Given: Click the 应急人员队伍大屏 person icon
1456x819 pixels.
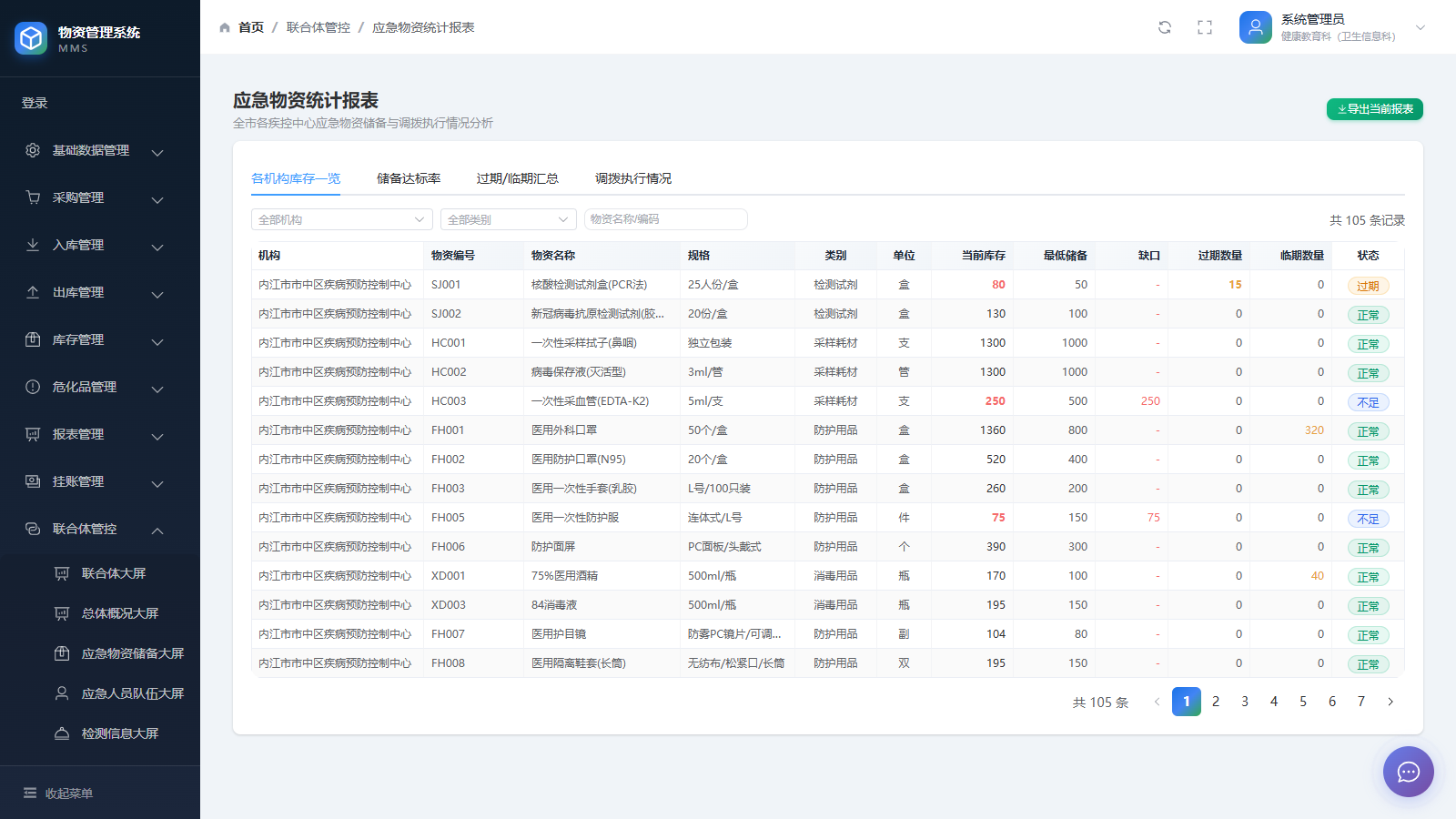Looking at the screenshot, I should pos(62,693).
